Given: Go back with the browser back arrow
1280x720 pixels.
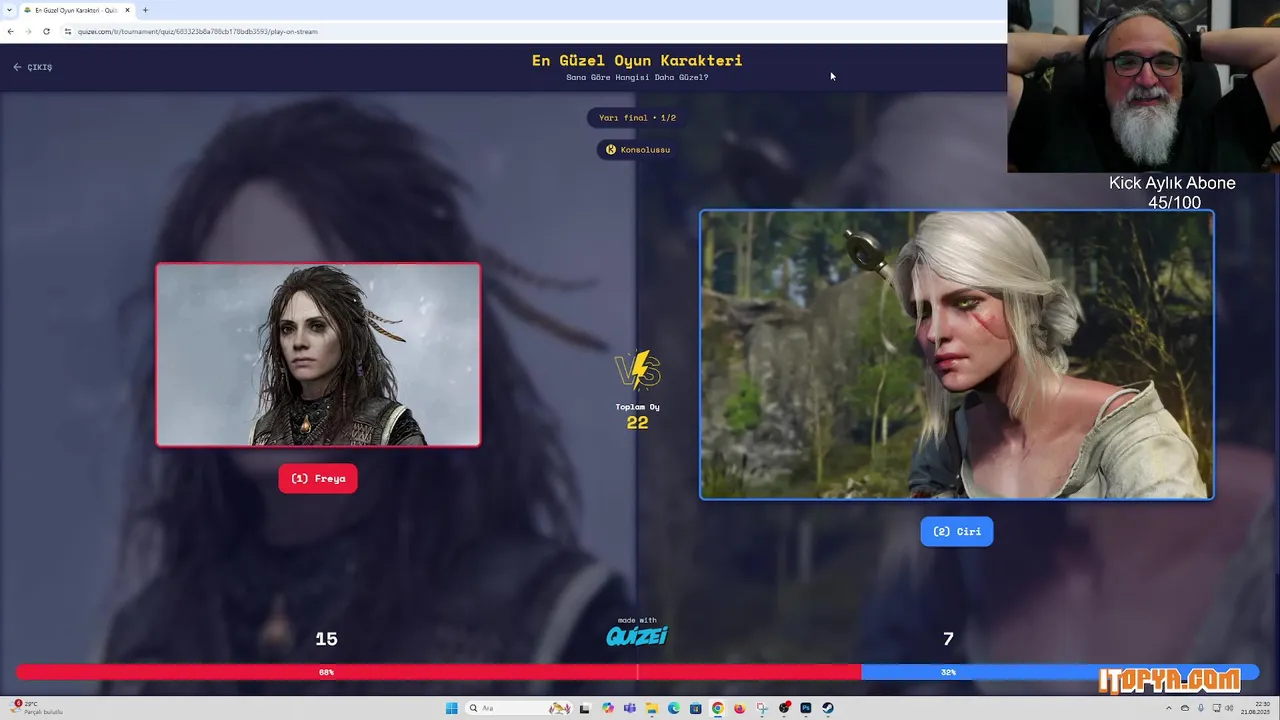Looking at the screenshot, I should (10, 31).
